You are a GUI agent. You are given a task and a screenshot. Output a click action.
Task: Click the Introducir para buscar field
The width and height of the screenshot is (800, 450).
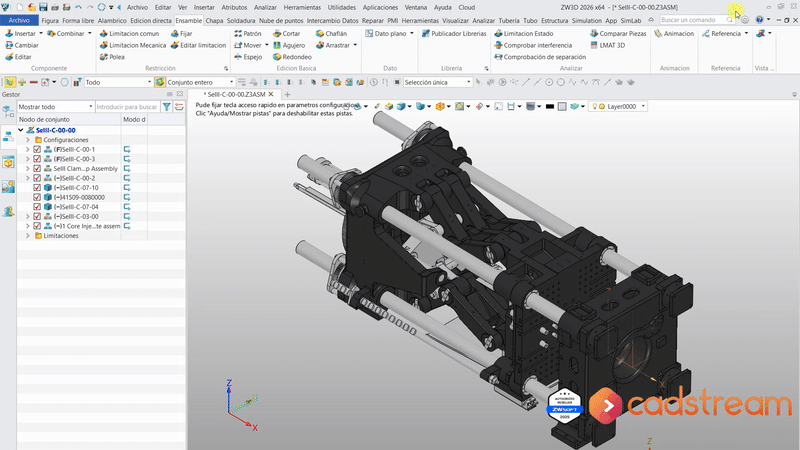[127, 107]
